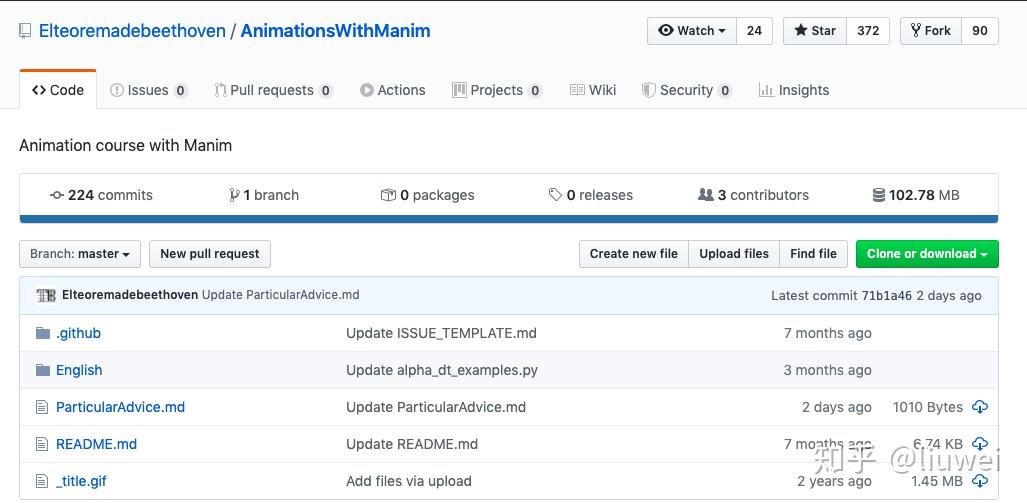Open the Watch dropdown
Viewport: 1027px width, 503px height.
click(692, 31)
